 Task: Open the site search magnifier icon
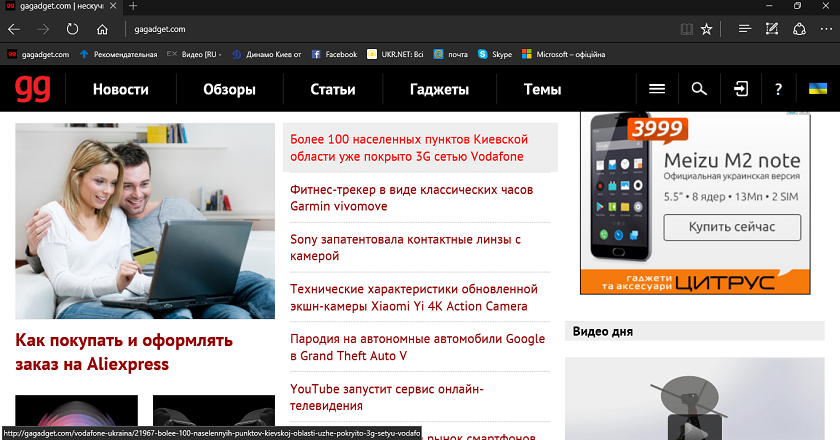[x=699, y=89]
